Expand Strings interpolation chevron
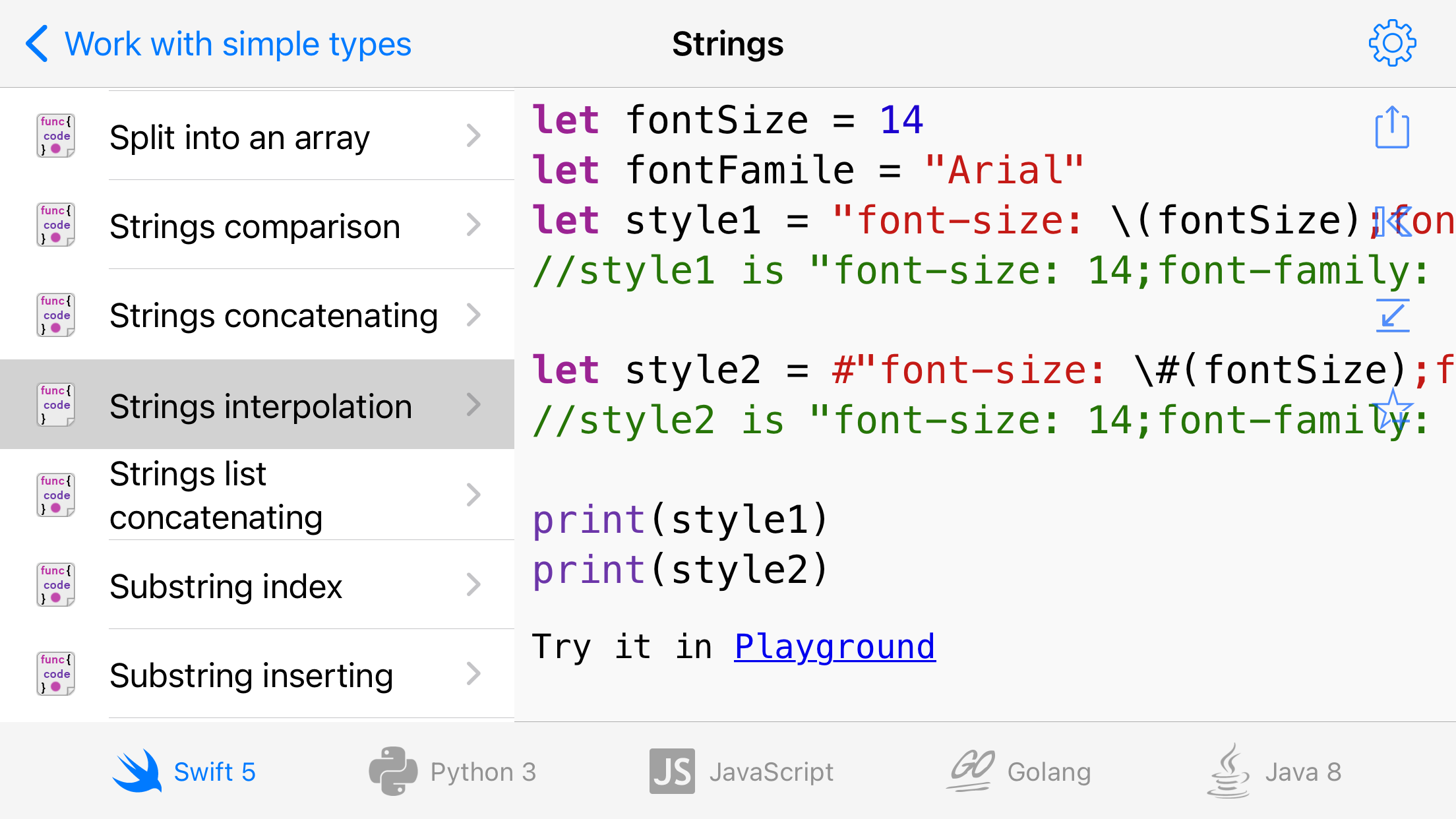 point(473,404)
